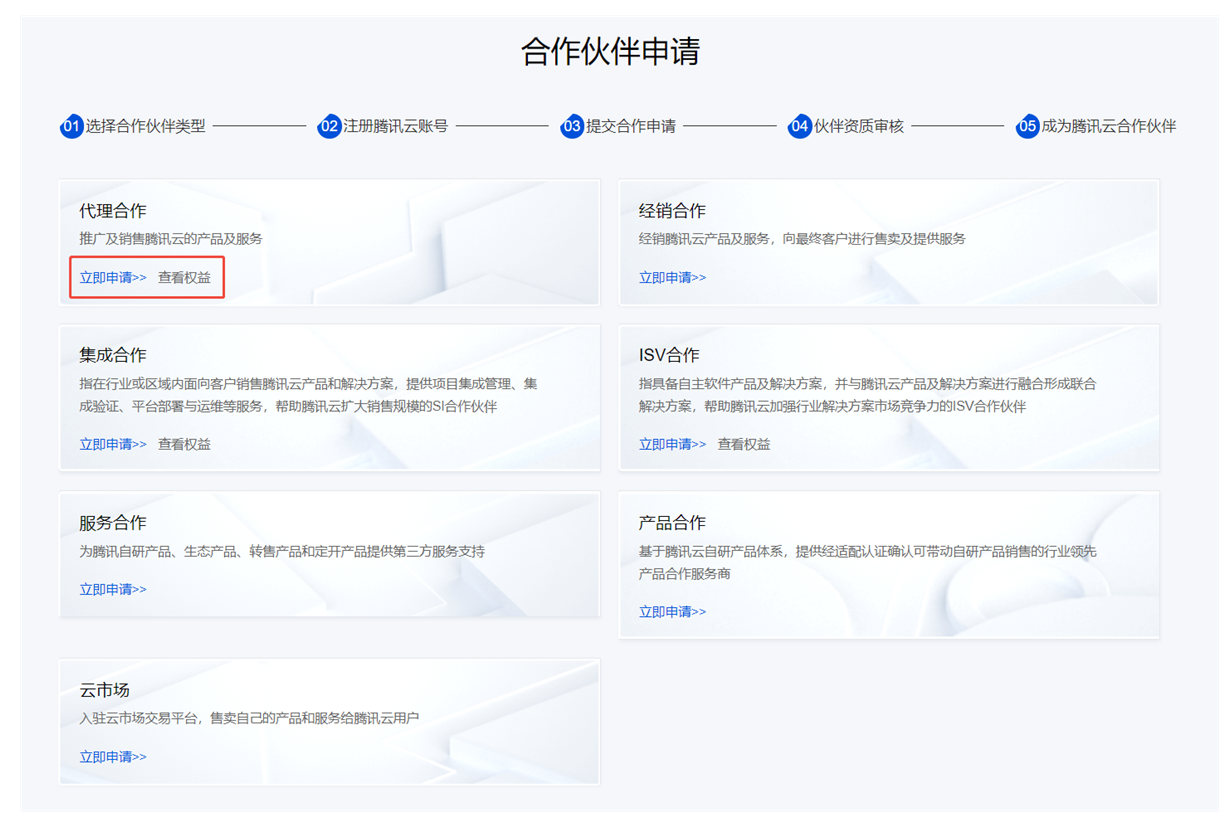Click 立即申请>> in the ISV合作 card
1231x831 pixels.
(672, 444)
